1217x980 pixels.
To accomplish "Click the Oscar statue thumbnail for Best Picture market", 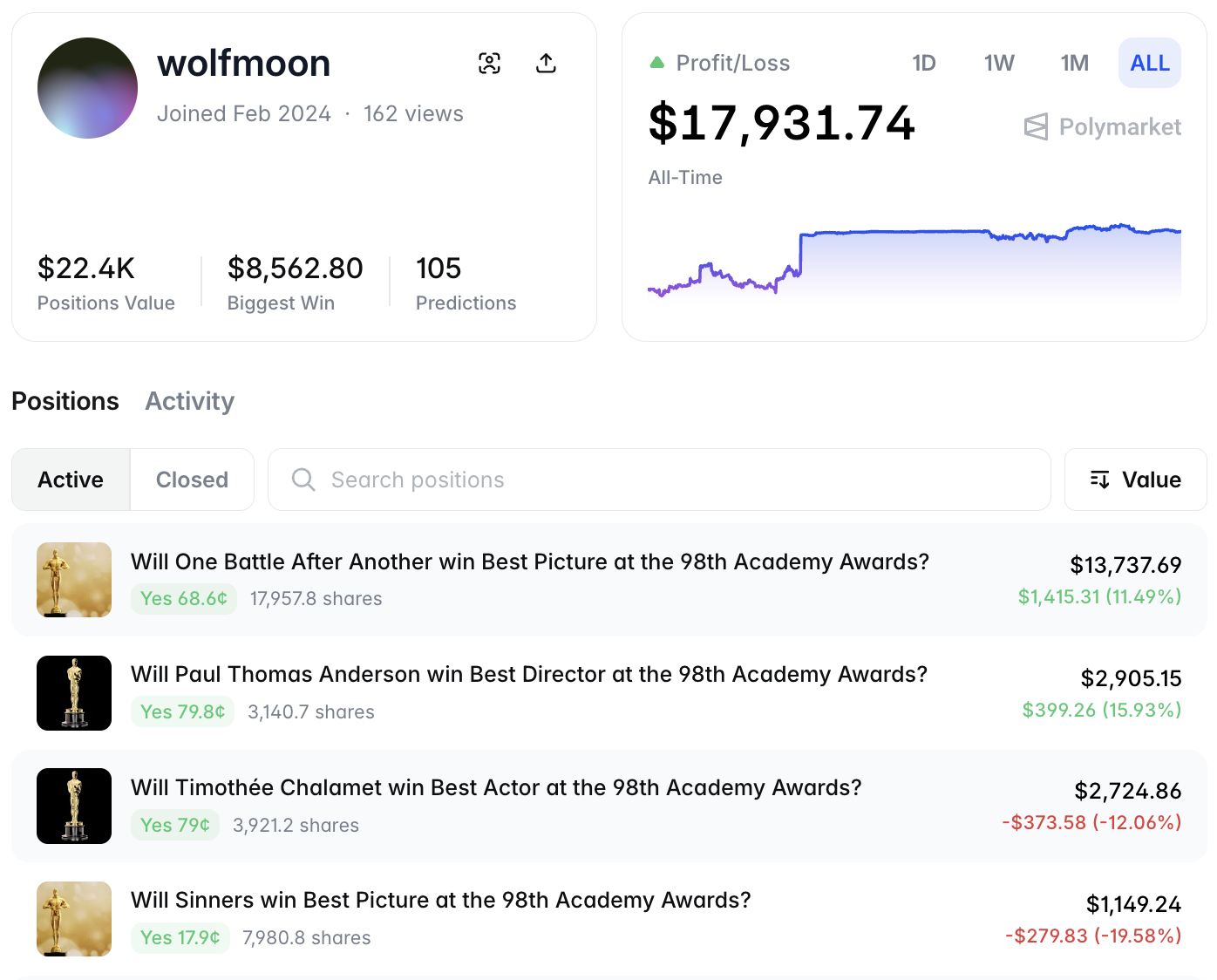I will pyautogui.click(x=73, y=579).
